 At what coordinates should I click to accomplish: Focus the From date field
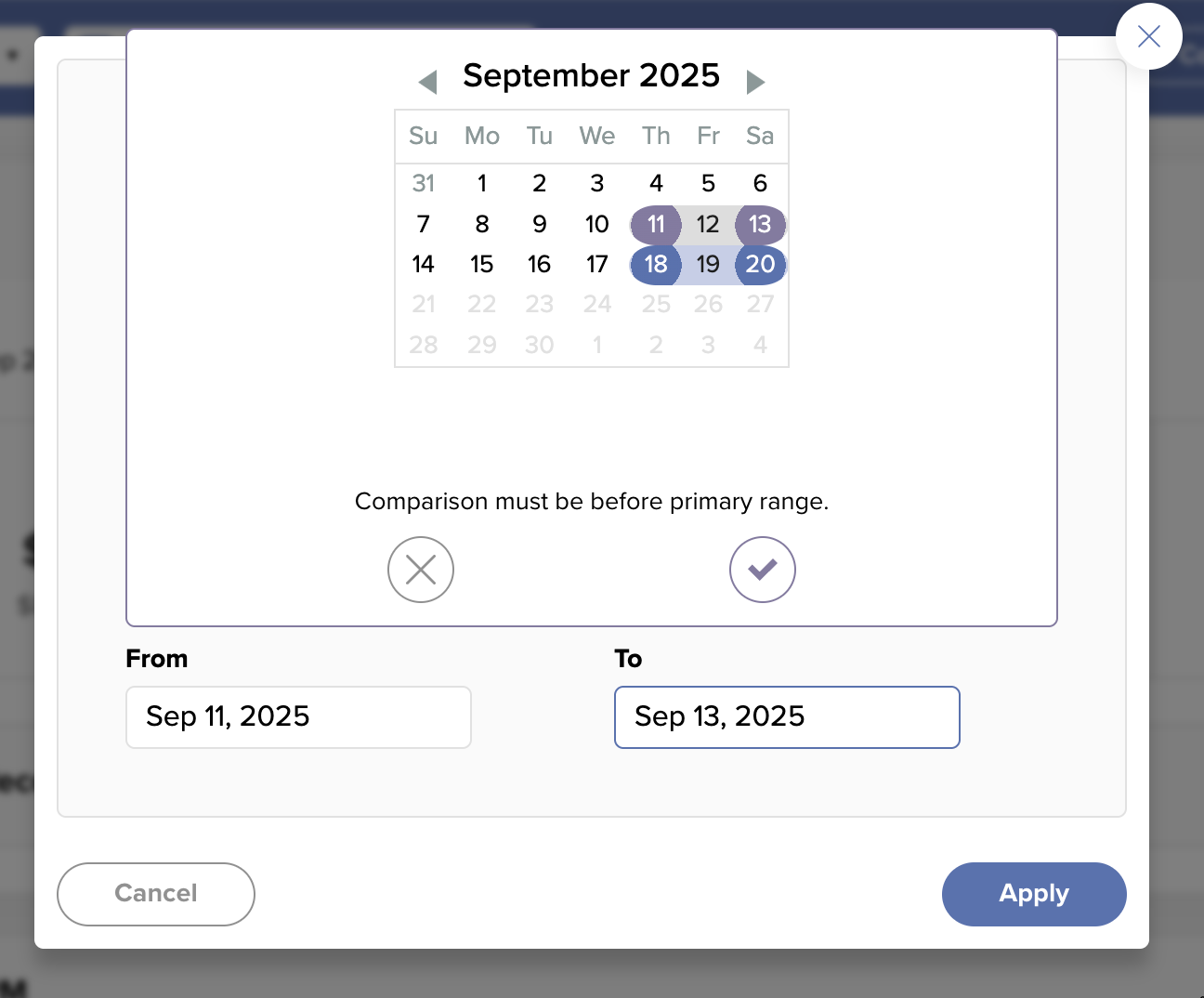point(298,717)
